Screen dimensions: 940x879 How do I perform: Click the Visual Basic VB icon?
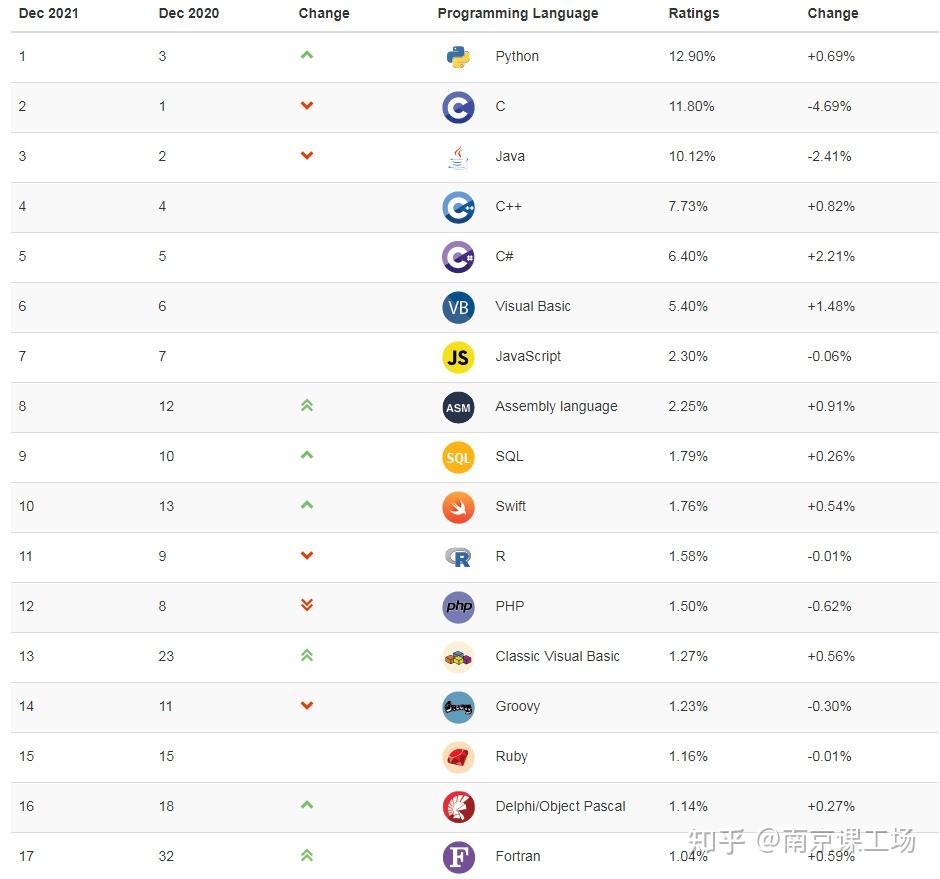[459, 307]
